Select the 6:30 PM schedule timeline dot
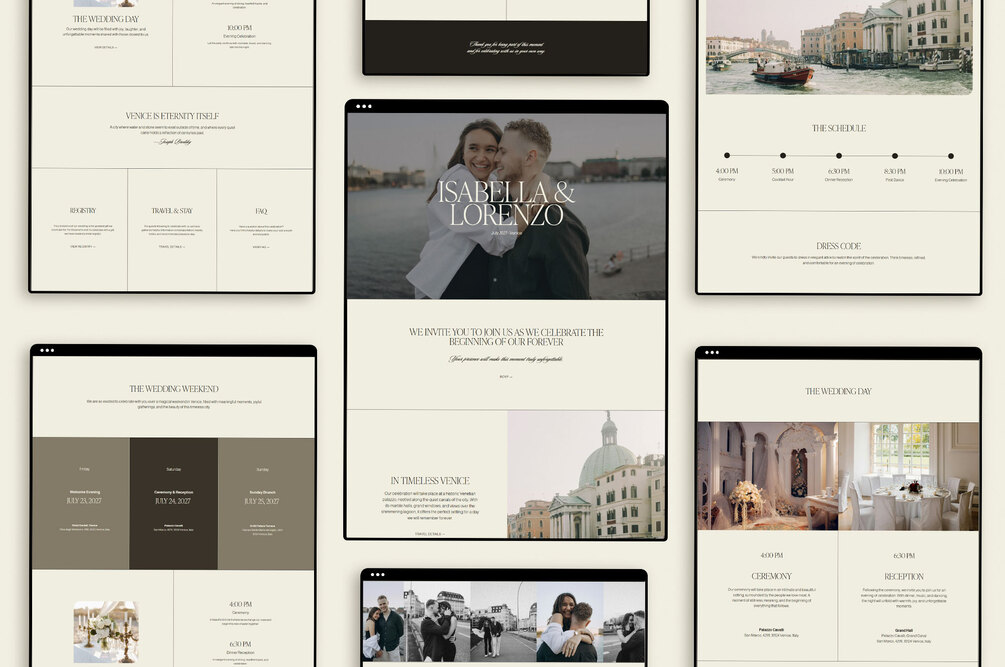Viewport: 1005px width, 667px height. [838, 155]
